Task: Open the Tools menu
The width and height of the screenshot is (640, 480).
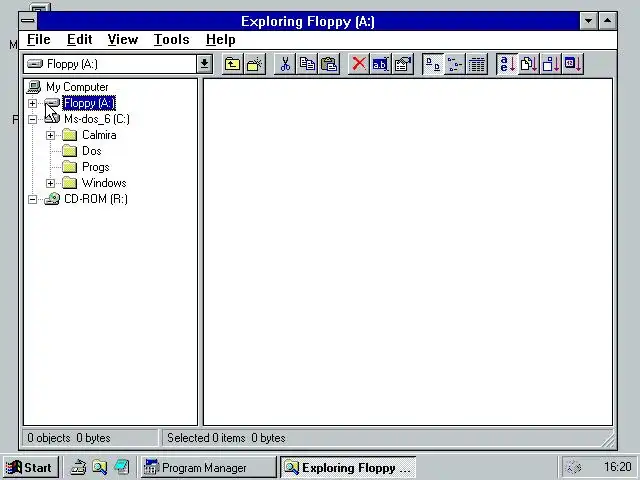Action: [x=171, y=40]
